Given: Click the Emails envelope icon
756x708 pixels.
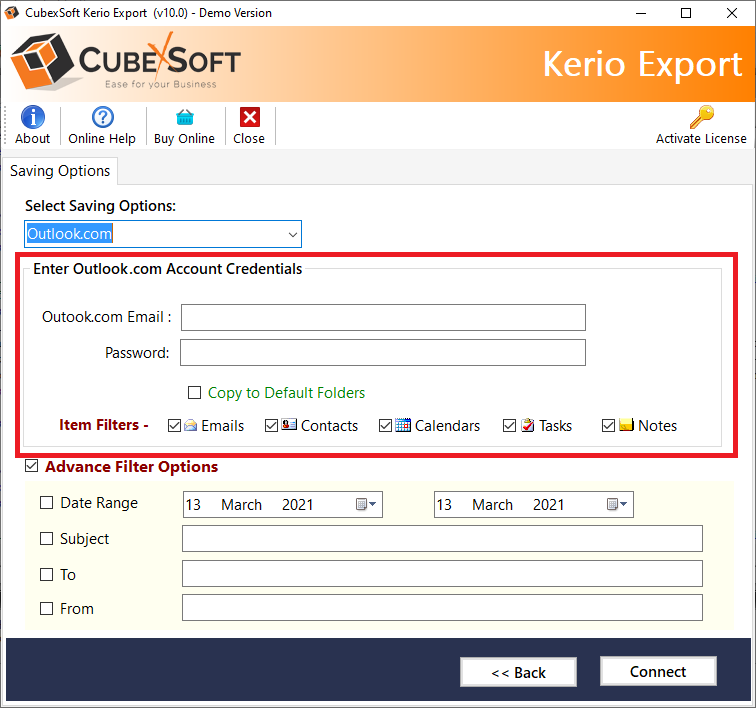Looking at the screenshot, I should [x=190, y=425].
